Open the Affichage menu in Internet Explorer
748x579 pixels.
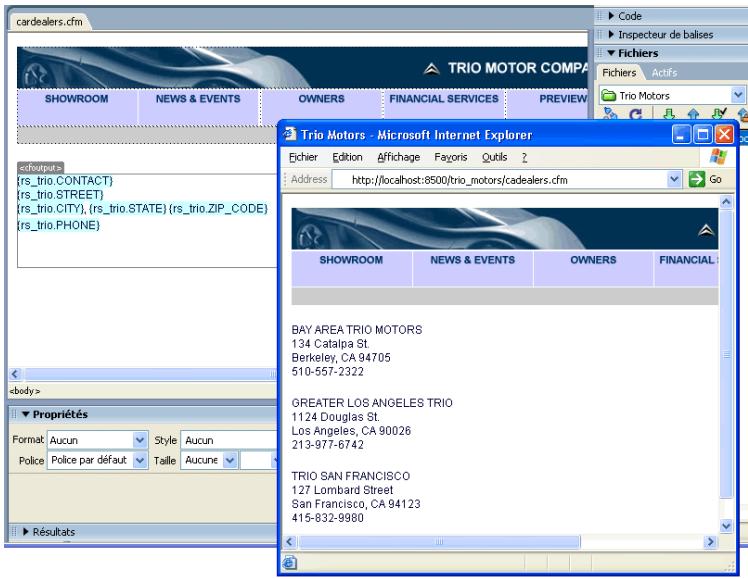pyautogui.click(x=399, y=157)
